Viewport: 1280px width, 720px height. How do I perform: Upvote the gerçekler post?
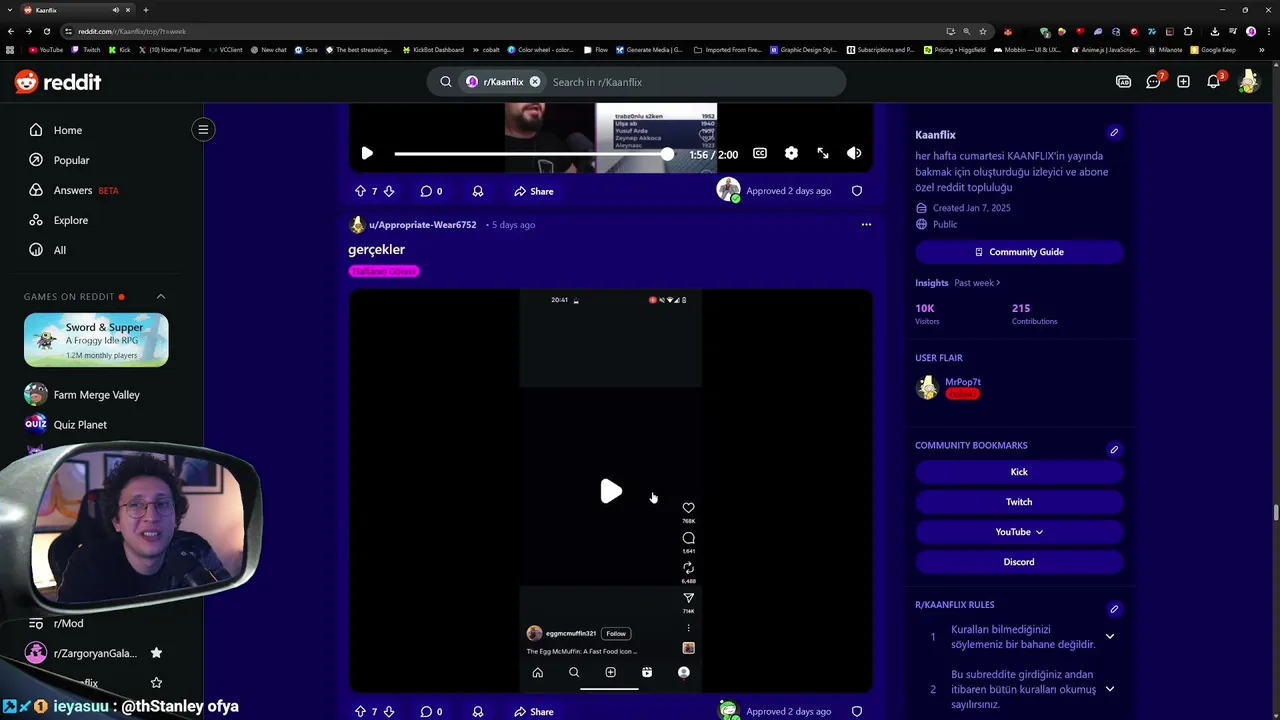click(x=360, y=712)
